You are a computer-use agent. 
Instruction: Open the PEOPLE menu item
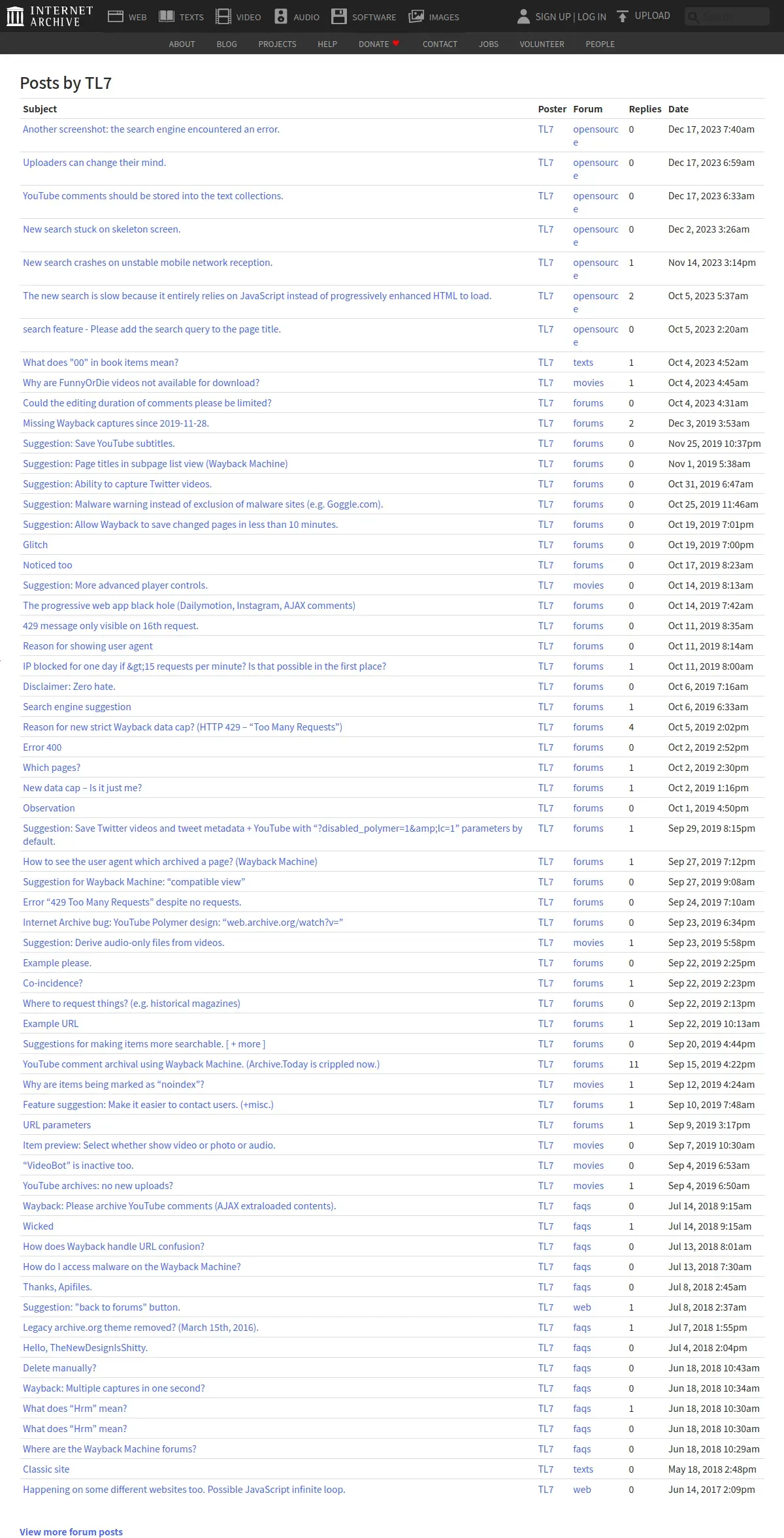pyautogui.click(x=600, y=44)
